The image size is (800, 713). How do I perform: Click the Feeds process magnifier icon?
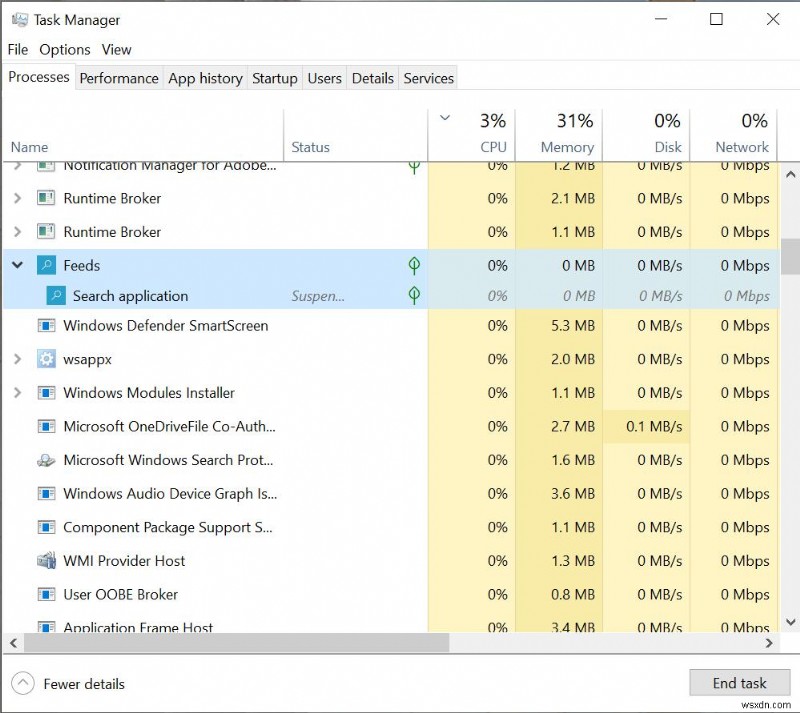pos(46,265)
